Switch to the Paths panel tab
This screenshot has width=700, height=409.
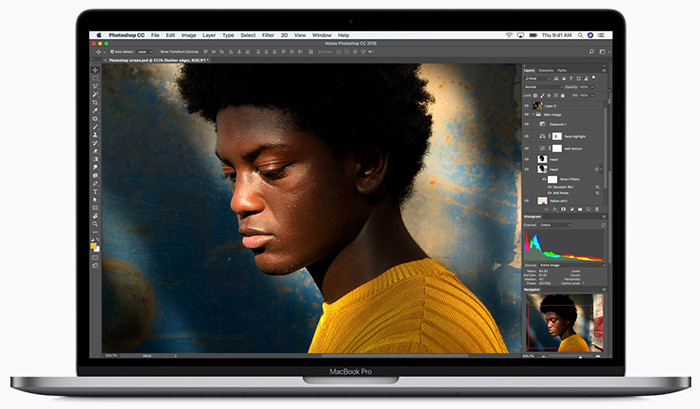(562, 70)
